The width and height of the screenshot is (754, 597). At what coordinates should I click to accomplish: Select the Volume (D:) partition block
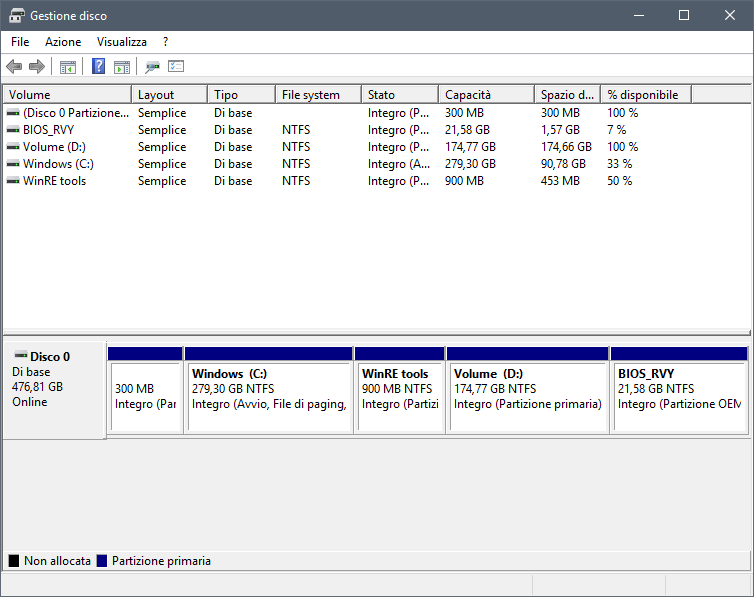(528, 390)
